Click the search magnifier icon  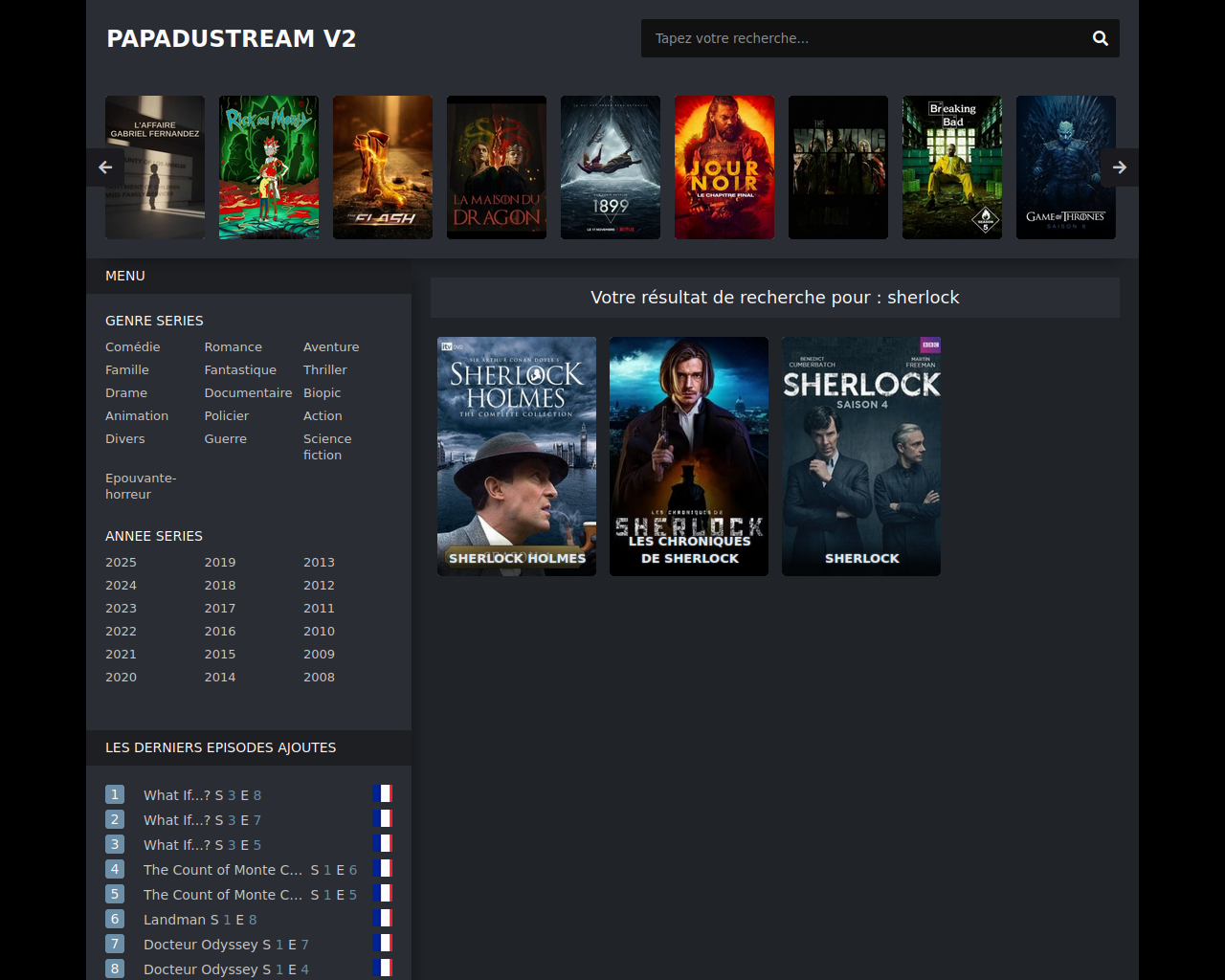(x=1100, y=38)
